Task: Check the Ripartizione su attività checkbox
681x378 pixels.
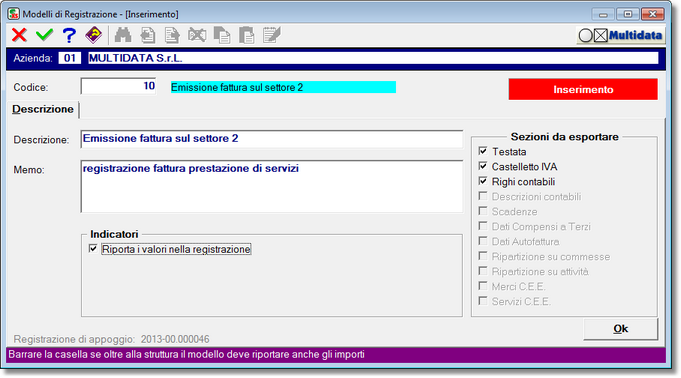Action: (483, 271)
